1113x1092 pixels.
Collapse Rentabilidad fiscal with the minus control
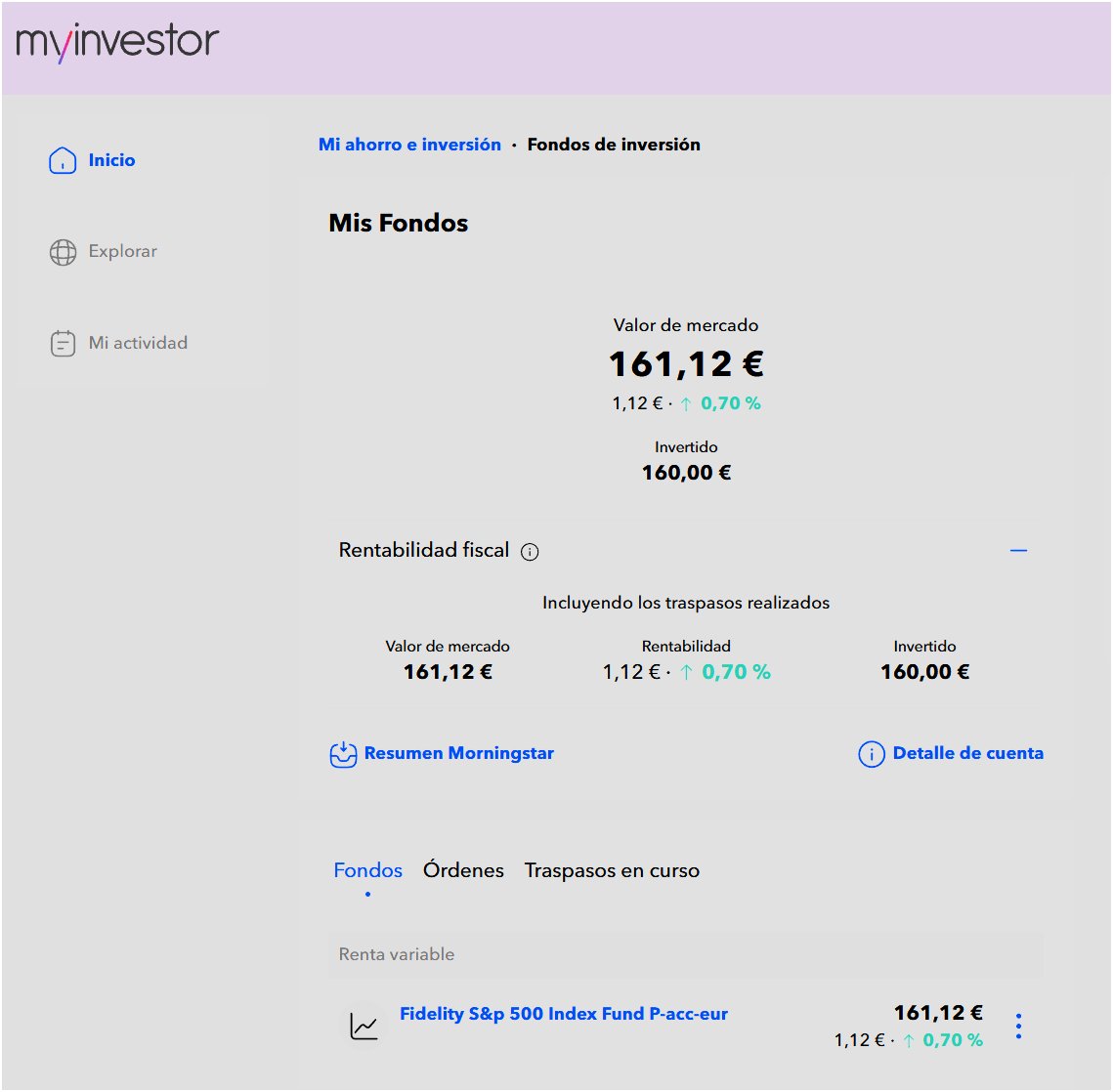pyautogui.click(x=1019, y=551)
